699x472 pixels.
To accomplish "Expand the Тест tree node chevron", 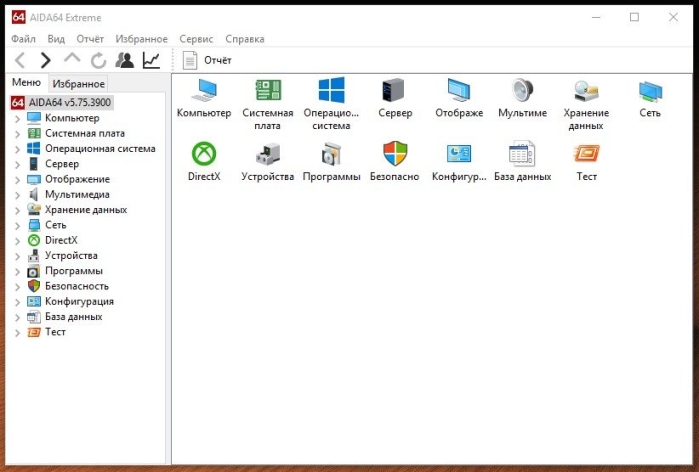I will click(x=17, y=332).
